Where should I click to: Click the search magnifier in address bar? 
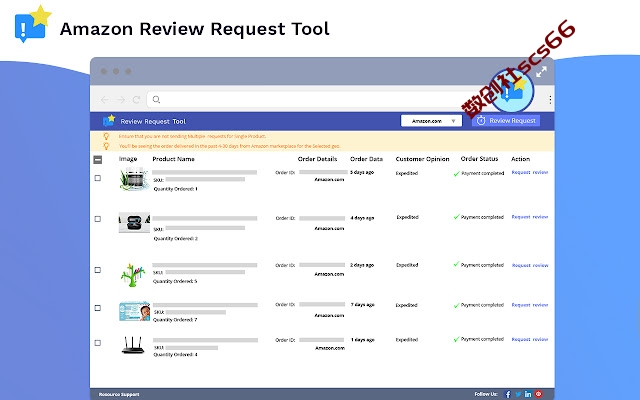coord(156,99)
